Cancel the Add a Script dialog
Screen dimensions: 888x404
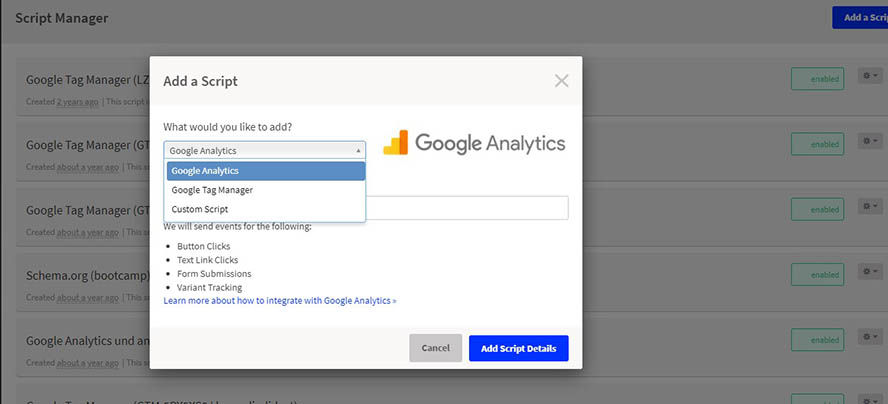click(x=436, y=348)
